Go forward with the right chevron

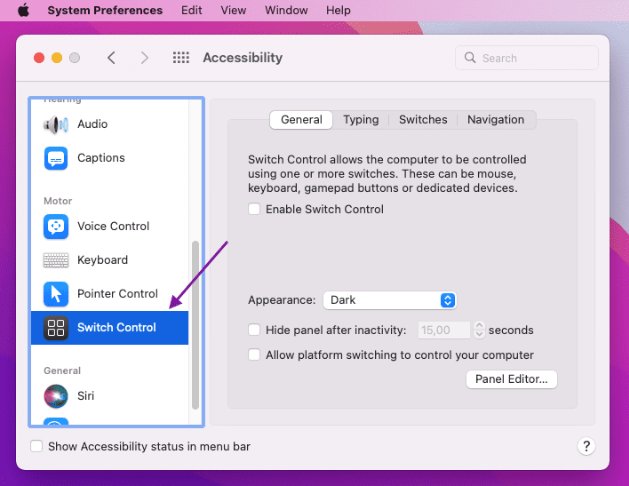[144, 58]
